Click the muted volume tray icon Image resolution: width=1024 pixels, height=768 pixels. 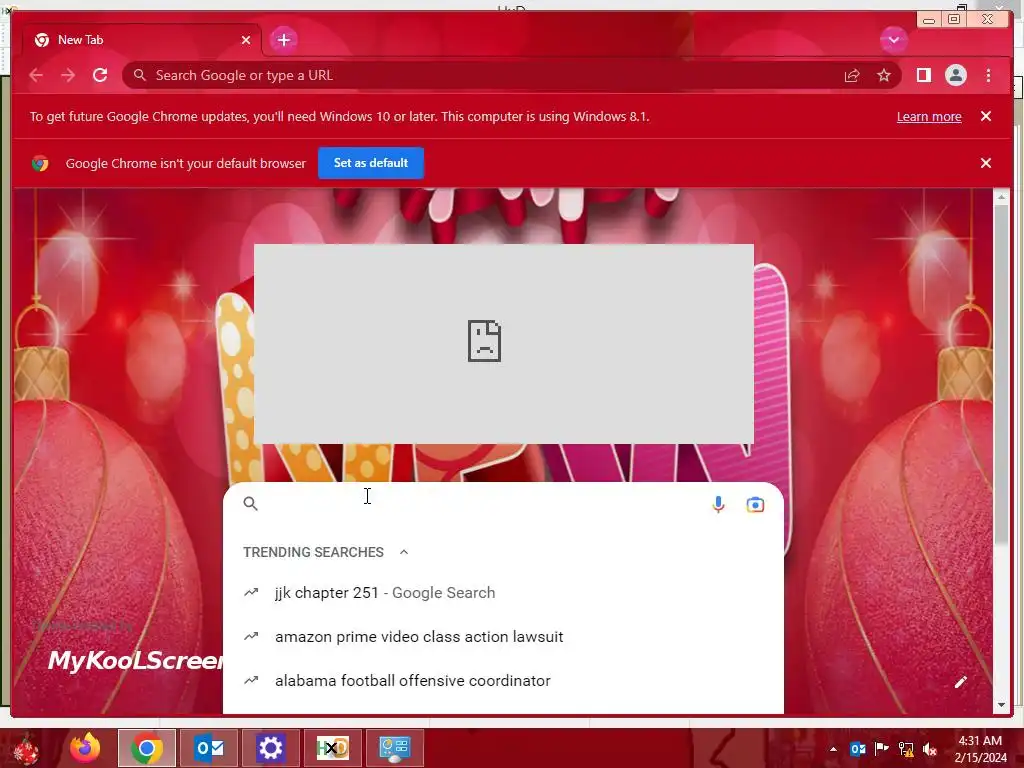point(930,749)
